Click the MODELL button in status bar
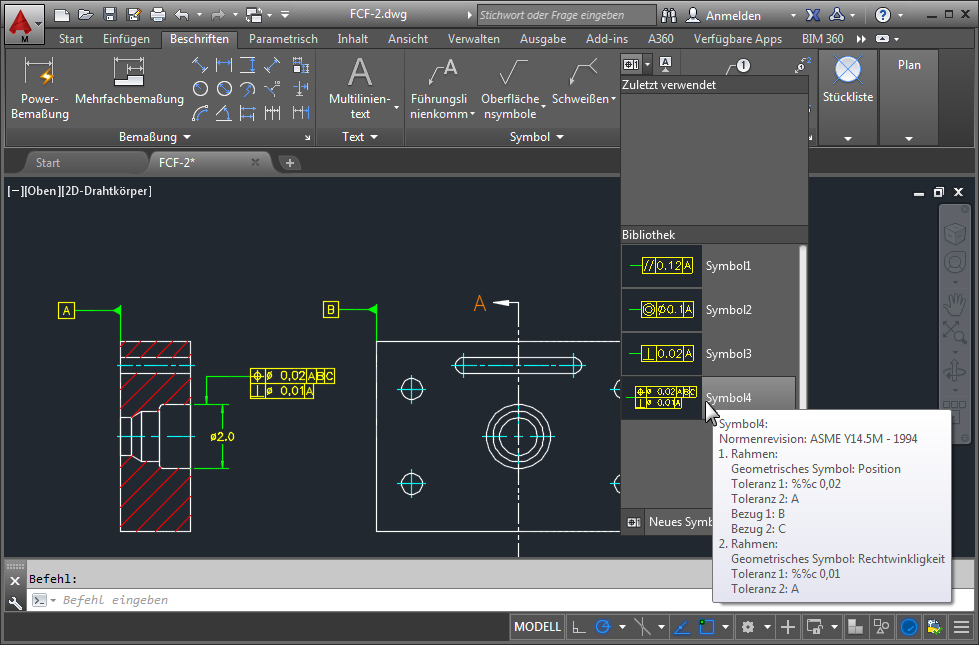This screenshot has width=979, height=645. click(537, 627)
